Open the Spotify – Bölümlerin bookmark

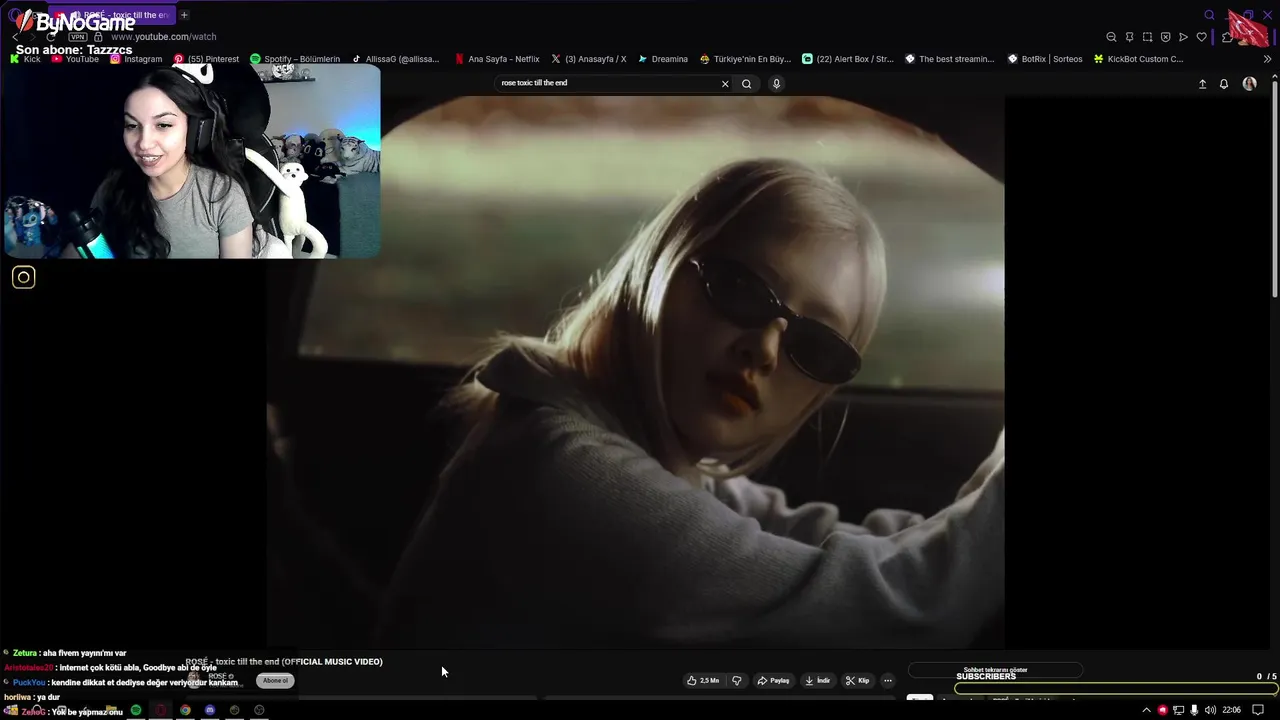[x=295, y=59]
